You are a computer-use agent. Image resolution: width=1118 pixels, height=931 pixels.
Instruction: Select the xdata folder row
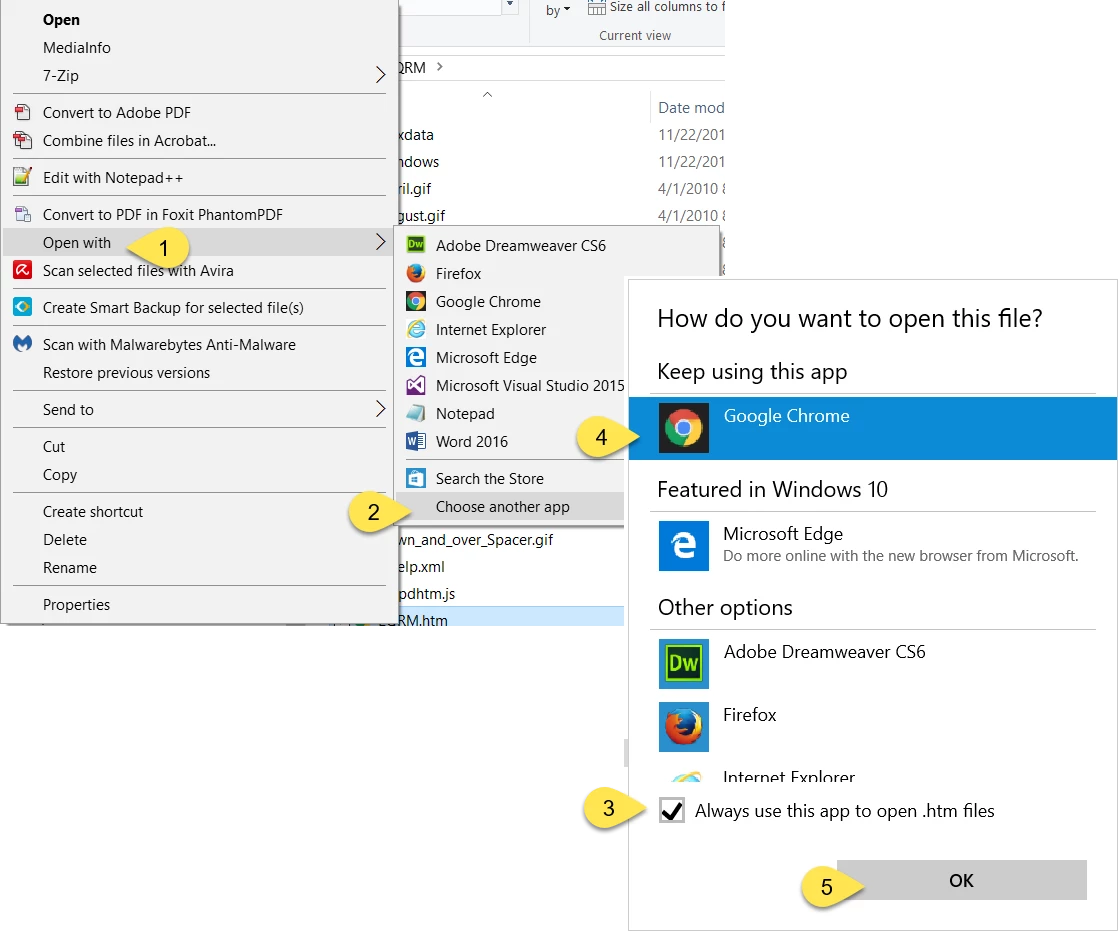click(416, 135)
